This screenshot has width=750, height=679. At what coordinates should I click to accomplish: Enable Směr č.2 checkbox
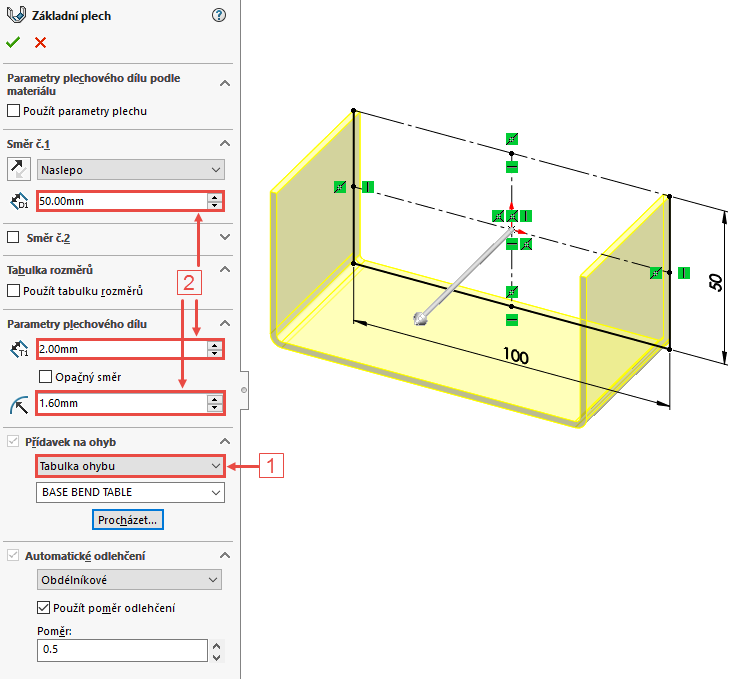coord(13,237)
